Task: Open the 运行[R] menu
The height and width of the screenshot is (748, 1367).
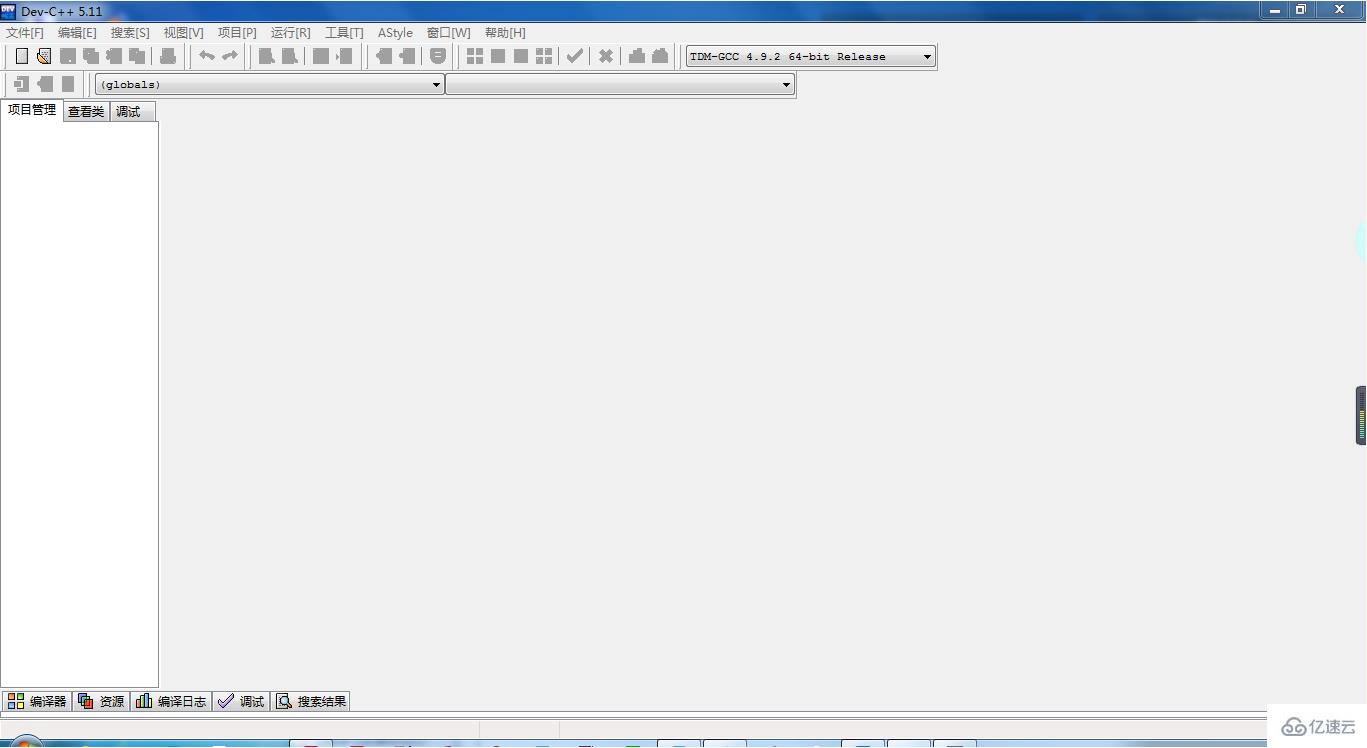Action: point(290,32)
